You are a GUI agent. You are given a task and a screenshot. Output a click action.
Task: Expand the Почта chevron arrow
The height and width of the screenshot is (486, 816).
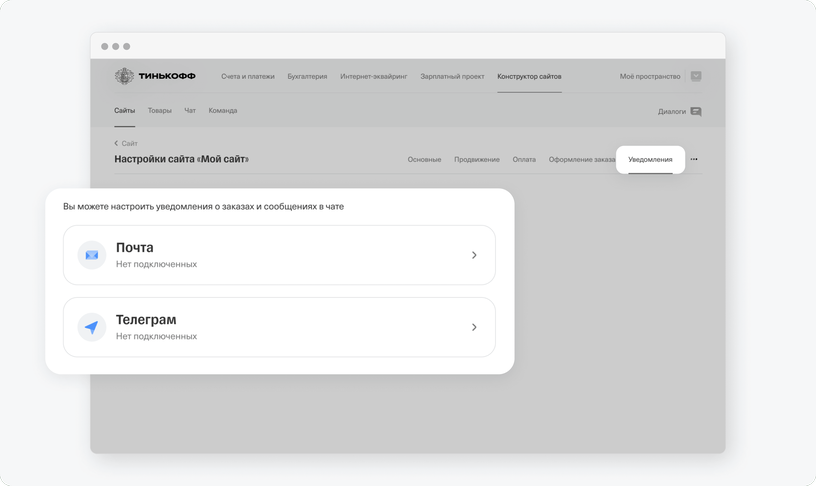point(474,255)
